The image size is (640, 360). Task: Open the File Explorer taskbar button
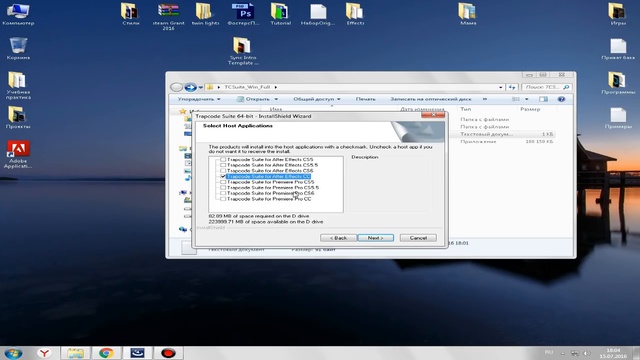coord(76,353)
